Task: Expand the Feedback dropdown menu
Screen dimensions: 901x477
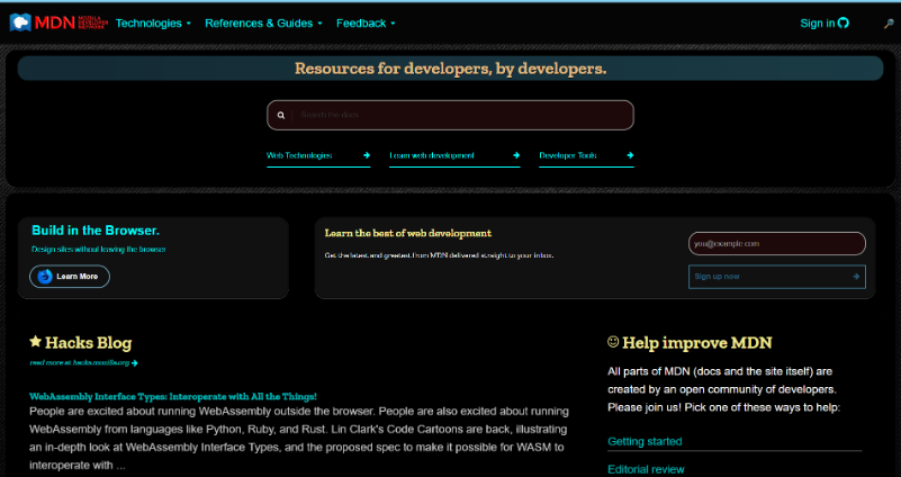Action: pyautogui.click(x=366, y=24)
